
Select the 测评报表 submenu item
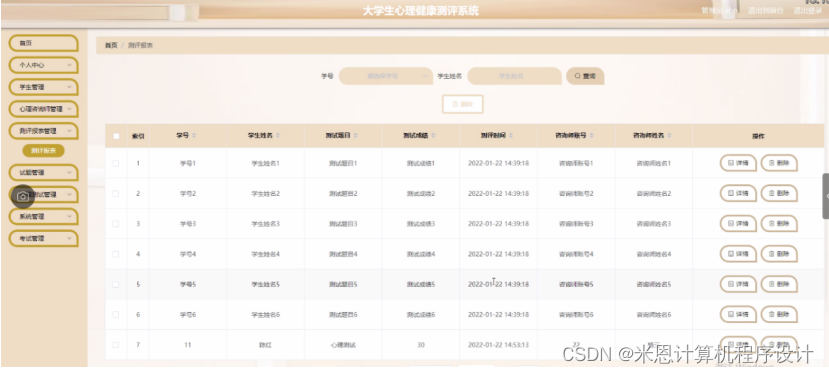(43, 151)
